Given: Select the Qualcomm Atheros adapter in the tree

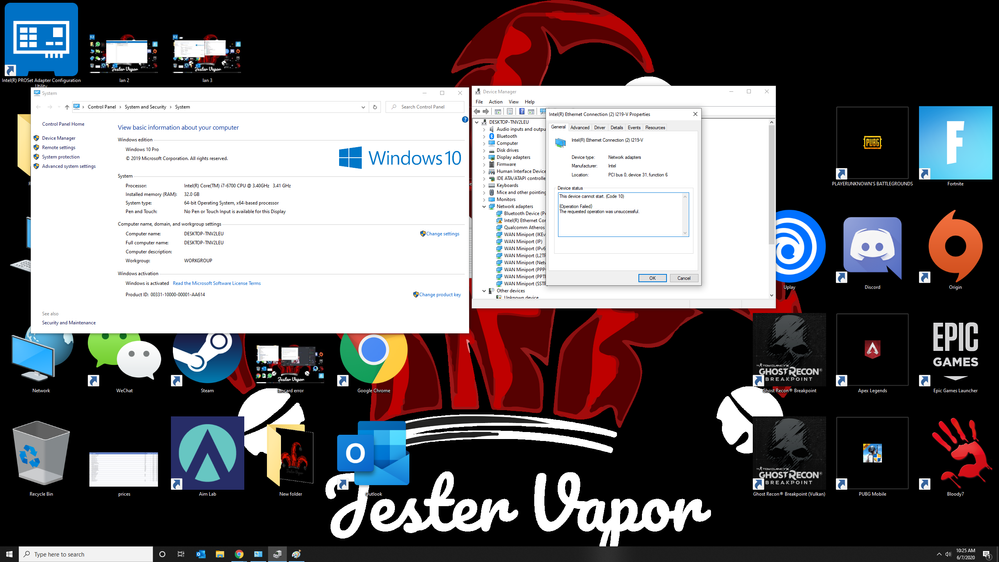Looking at the screenshot, I should coord(522,227).
